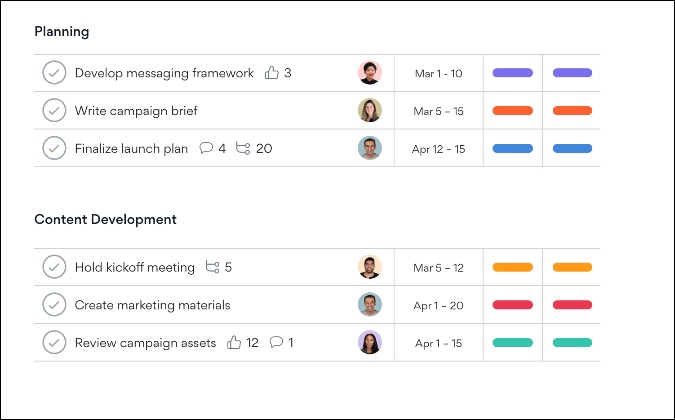This screenshot has width=675, height=420.
Task: Click subtasks icon on Finalize launch plan
Action: (x=243, y=148)
